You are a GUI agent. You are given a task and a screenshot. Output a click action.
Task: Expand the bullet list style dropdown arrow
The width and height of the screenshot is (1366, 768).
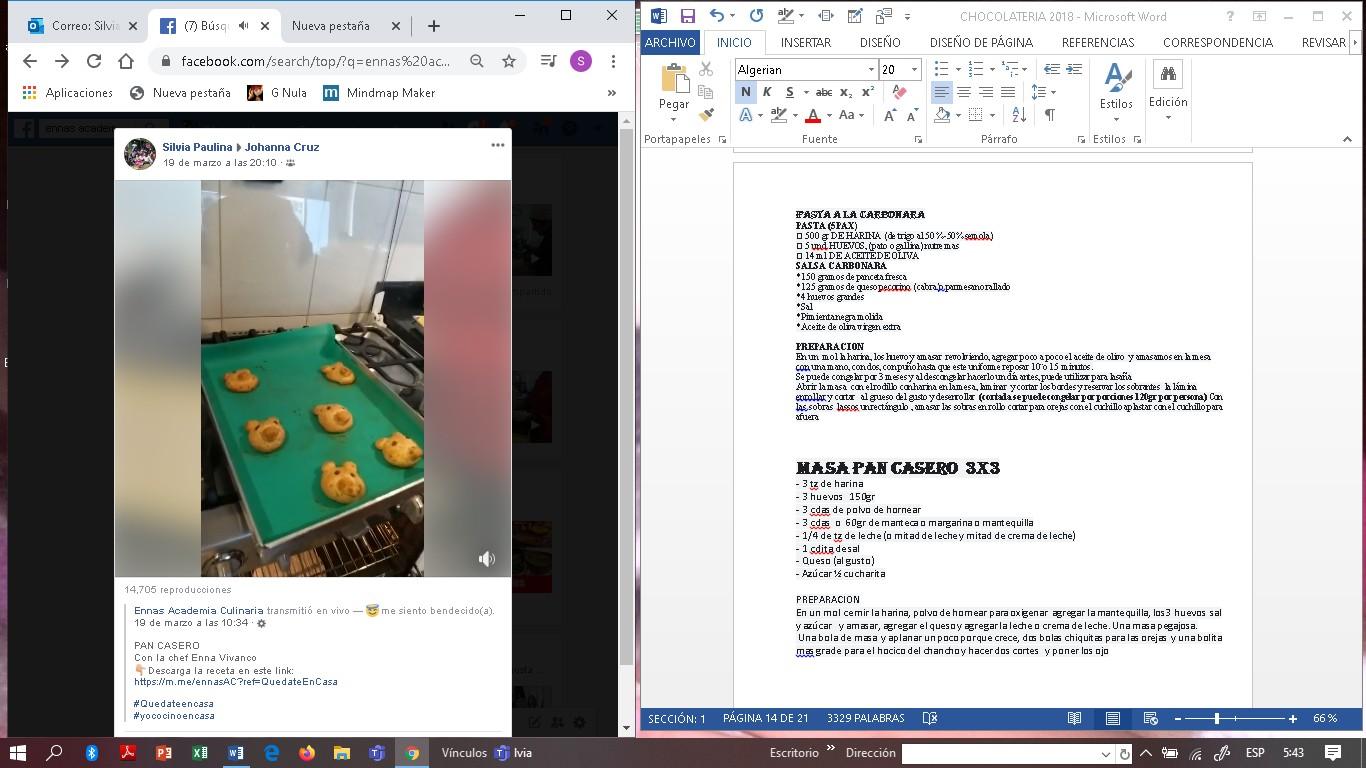[x=958, y=69]
